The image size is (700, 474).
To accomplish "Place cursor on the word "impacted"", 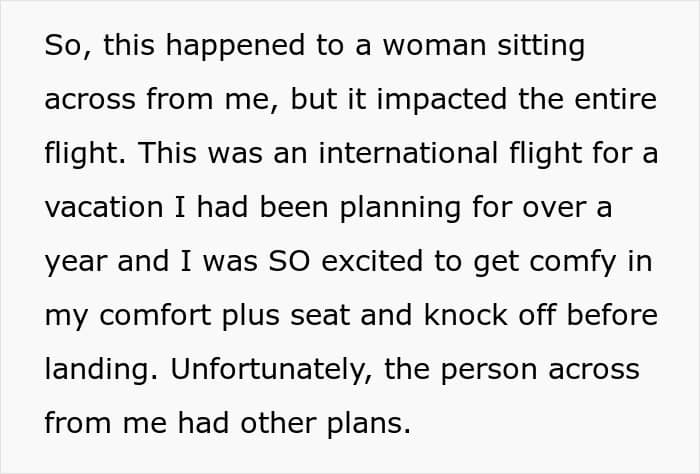I will click(442, 100).
